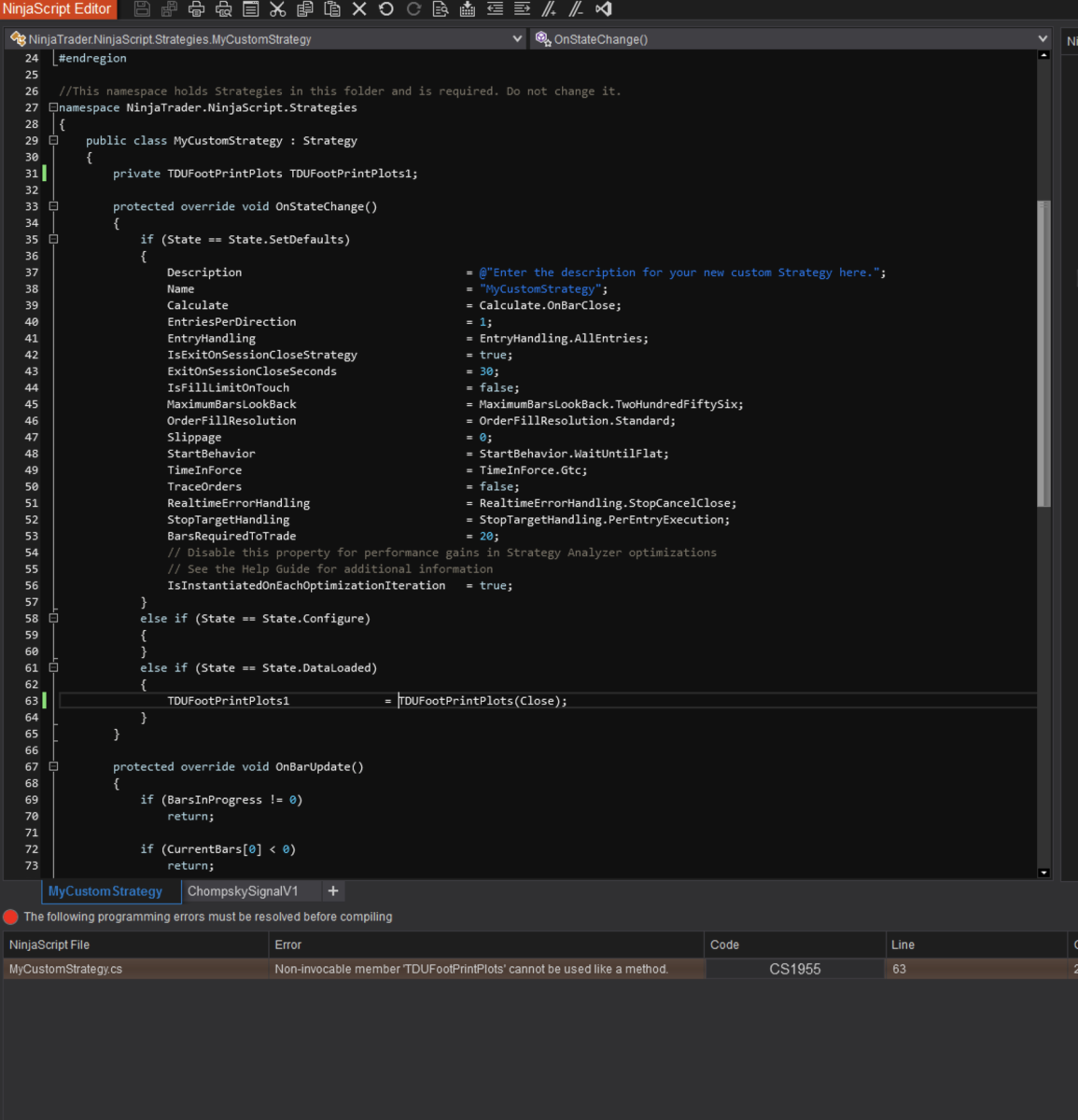Click the Print icon
The image size is (1078, 1120).
pyautogui.click(x=196, y=9)
